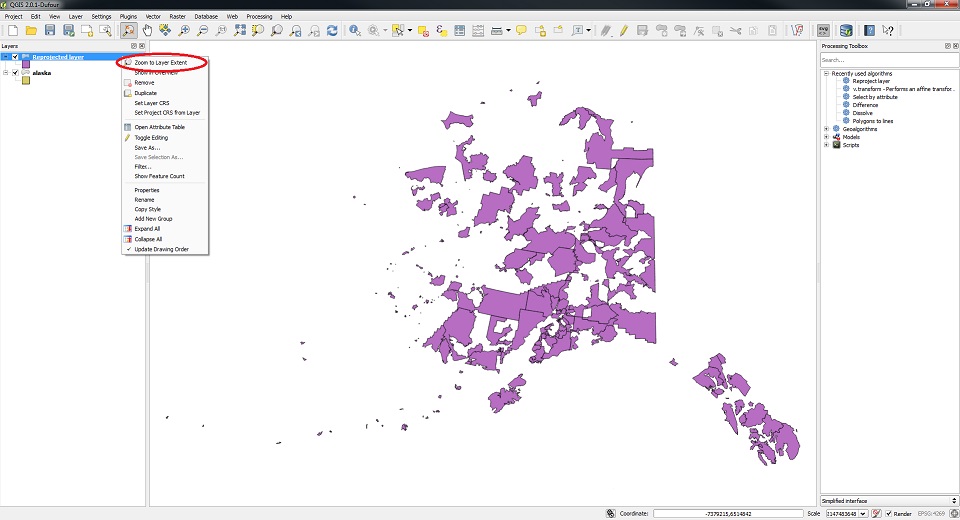The height and width of the screenshot is (520, 960).
Task: Expand the Models group in toolbox
Action: coord(826,137)
